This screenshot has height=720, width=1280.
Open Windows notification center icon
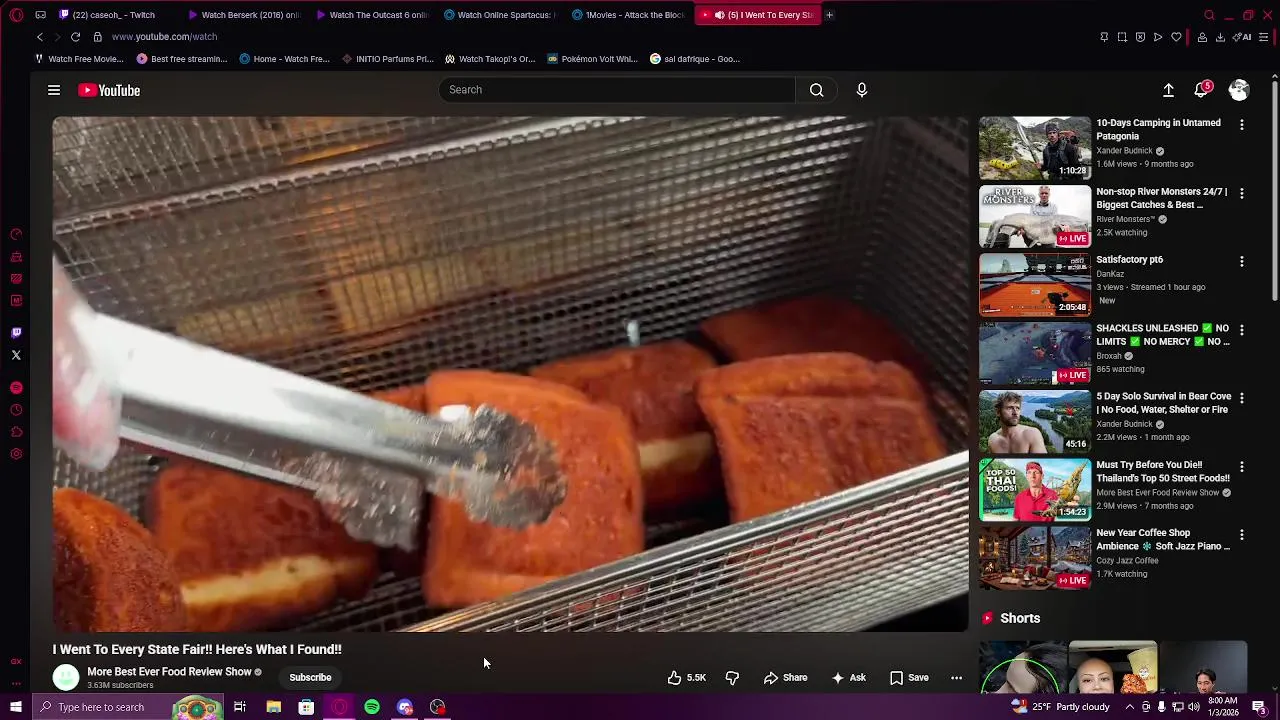1260,707
